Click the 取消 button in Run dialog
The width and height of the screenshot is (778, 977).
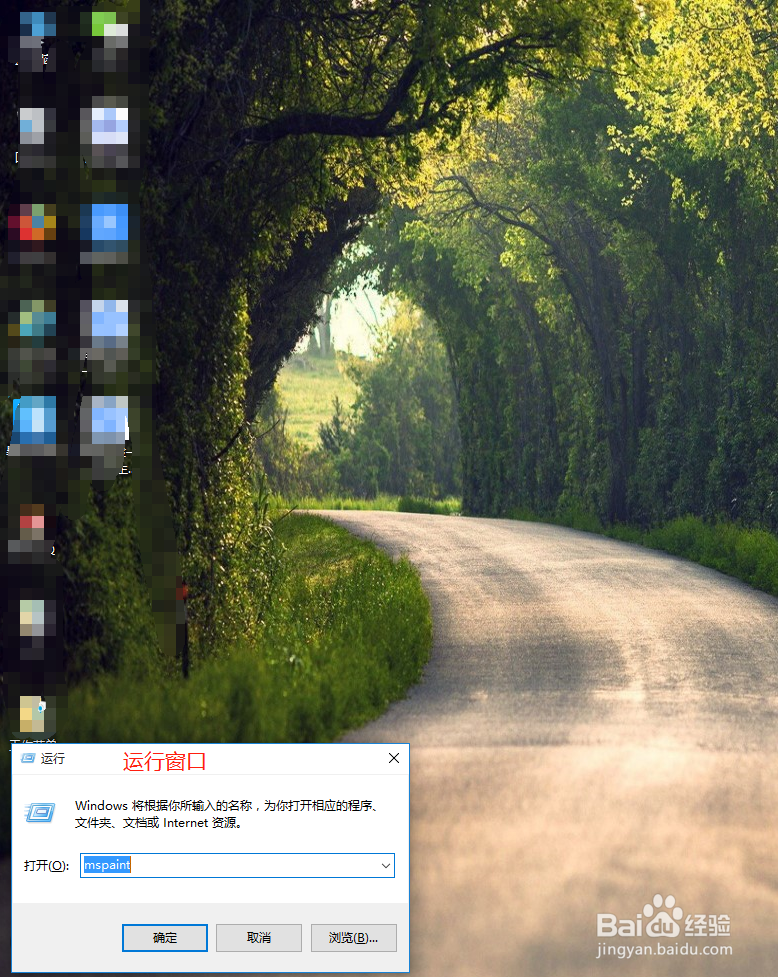(259, 938)
